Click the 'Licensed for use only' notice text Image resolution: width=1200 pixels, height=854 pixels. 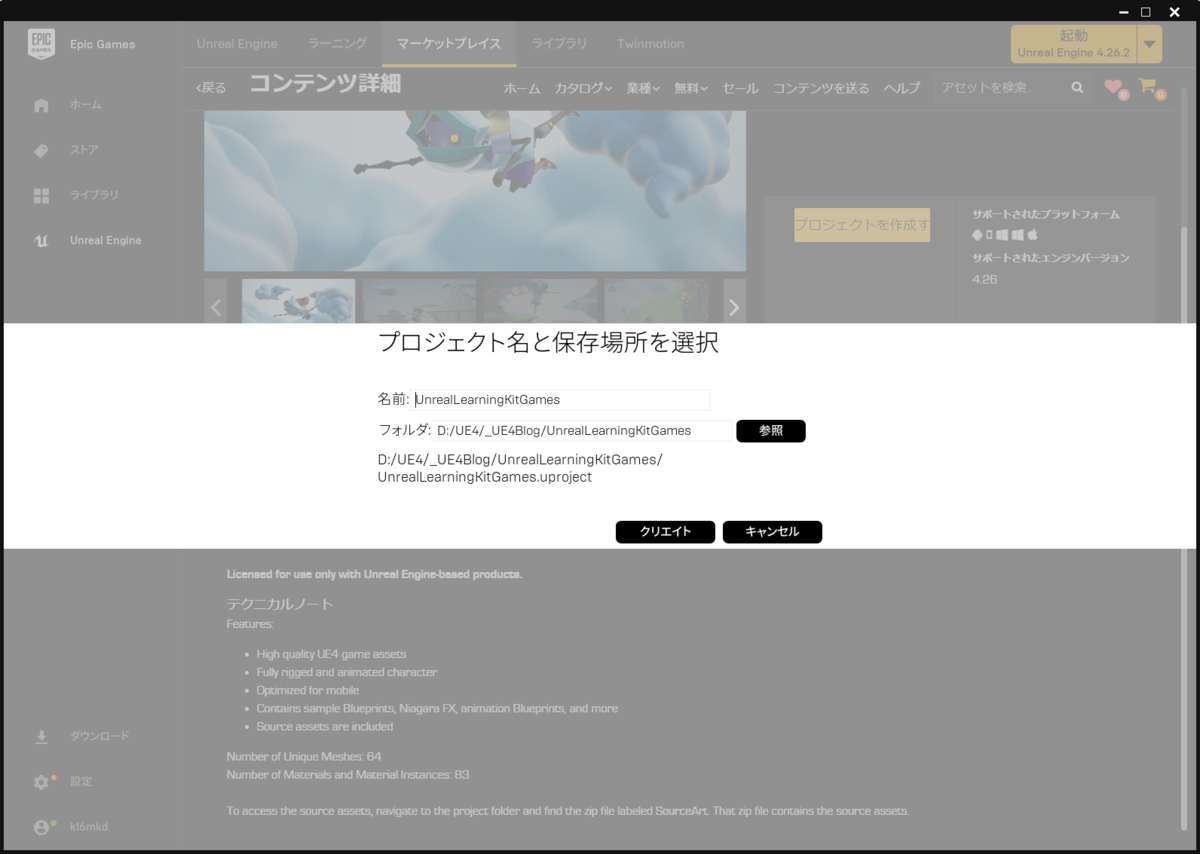[375, 575]
